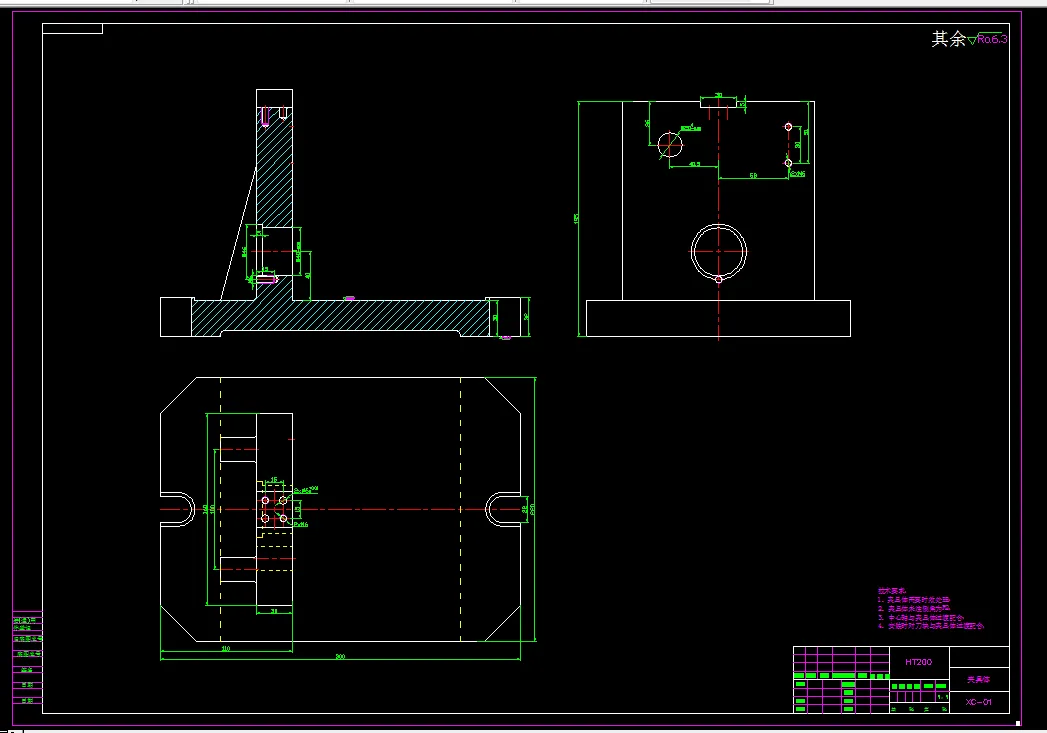1047x733 pixels.
Task: Pick the right U-shaped slot in the plan view
Action: (x=503, y=509)
